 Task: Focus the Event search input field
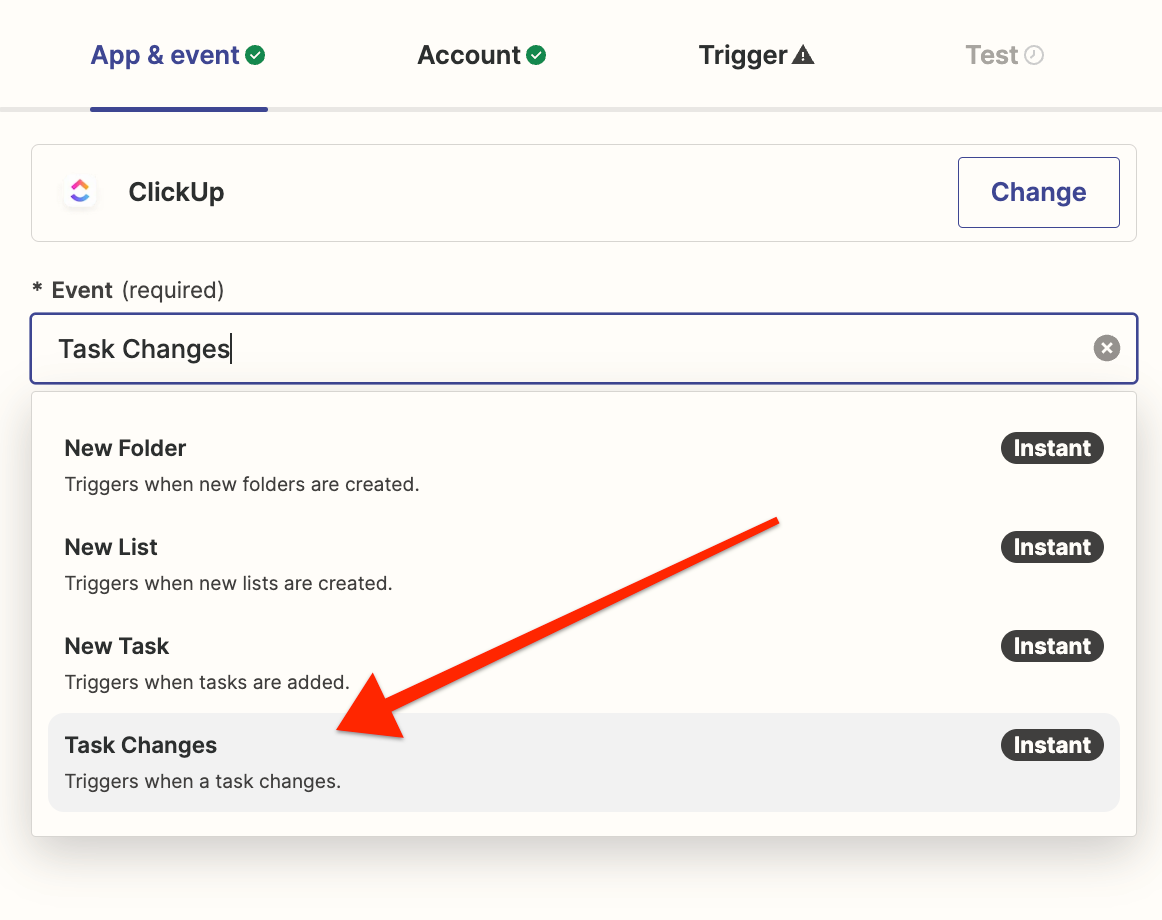coord(560,349)
